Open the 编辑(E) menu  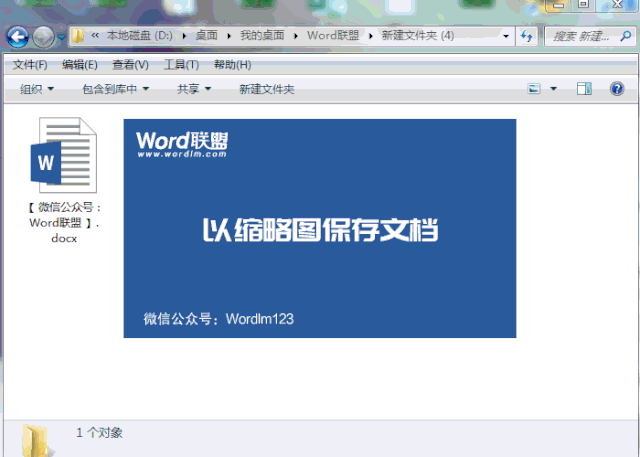click(x=80, y=64)
